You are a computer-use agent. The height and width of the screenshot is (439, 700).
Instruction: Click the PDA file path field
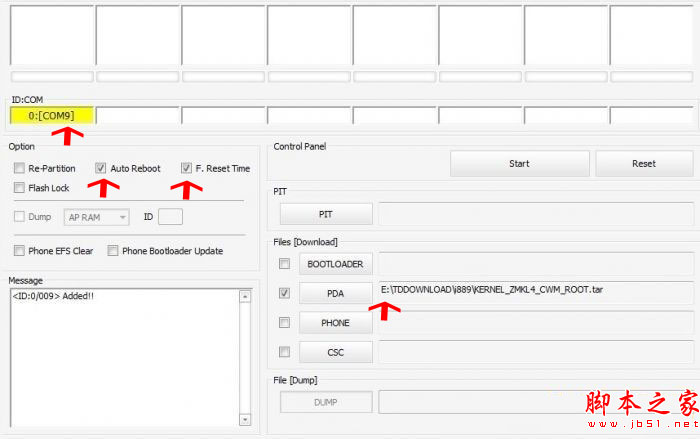536,293
